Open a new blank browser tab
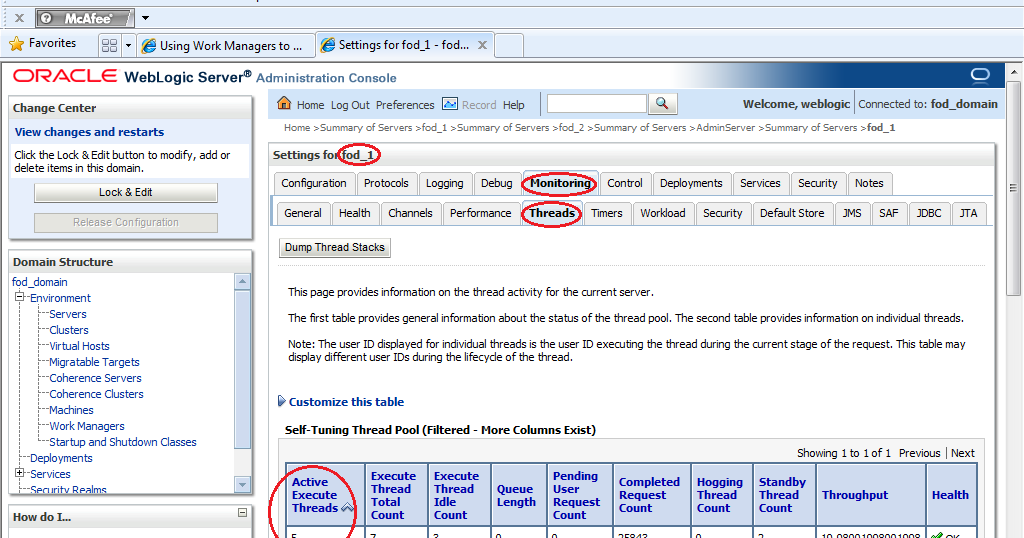1024x538 pixels. click(x=509, y=45)
